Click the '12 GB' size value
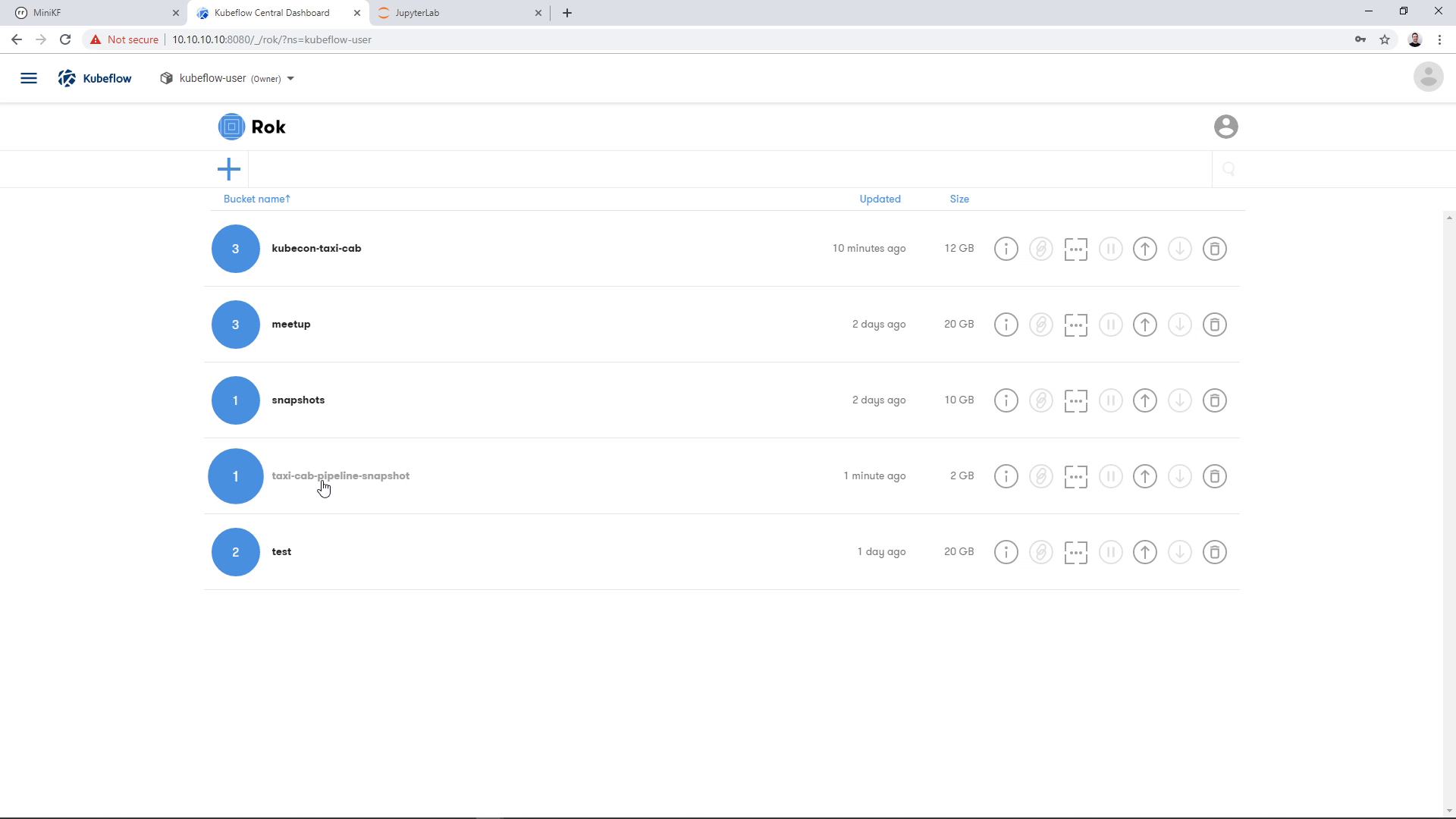Screen dimensions: 1456x819 pos(959,248)
